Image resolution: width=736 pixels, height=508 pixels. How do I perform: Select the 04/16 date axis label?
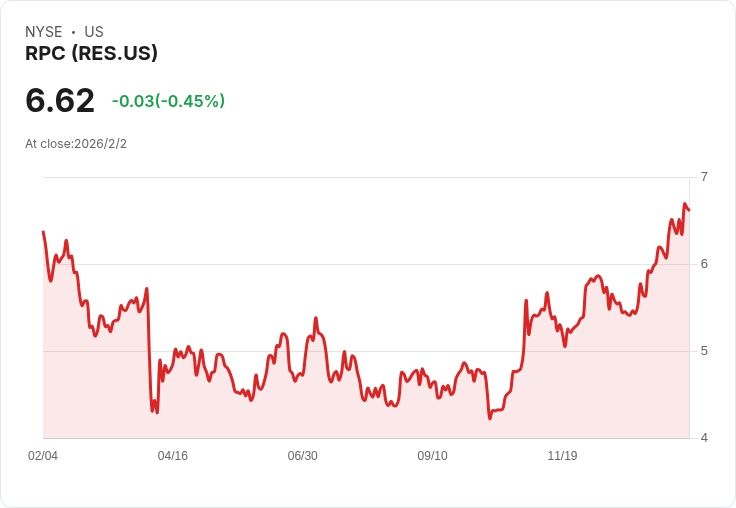pos(173,456)
